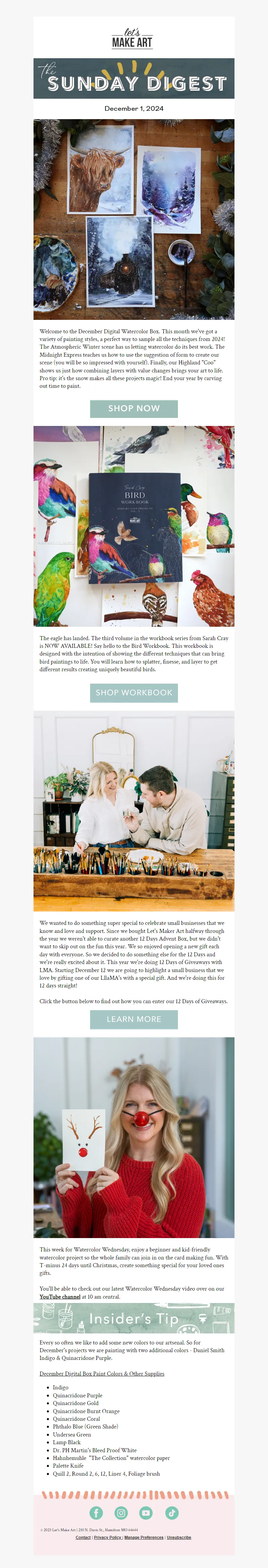Open the YouTube icon in footer

146,1512
